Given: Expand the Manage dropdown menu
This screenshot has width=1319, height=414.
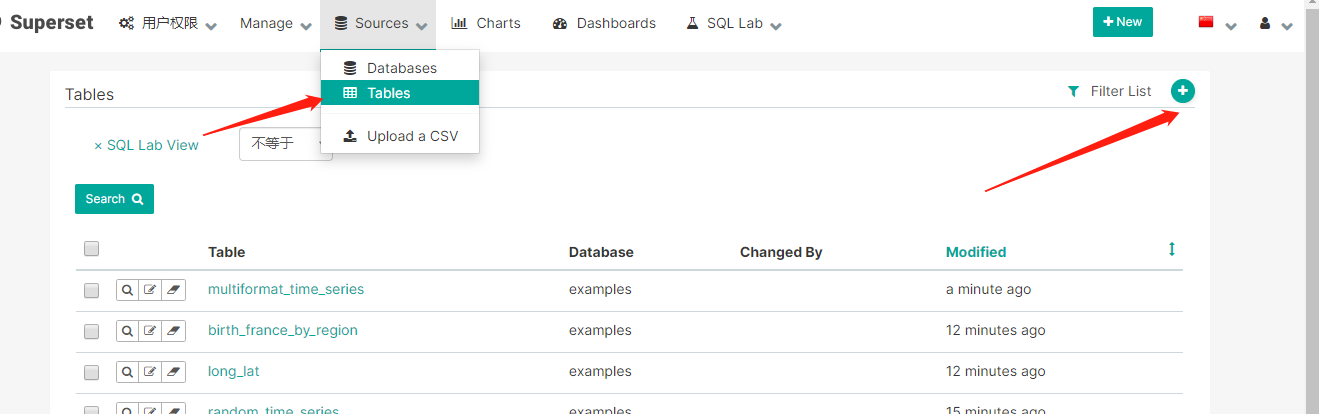Looking at the screenshot, I should point(276,23).
